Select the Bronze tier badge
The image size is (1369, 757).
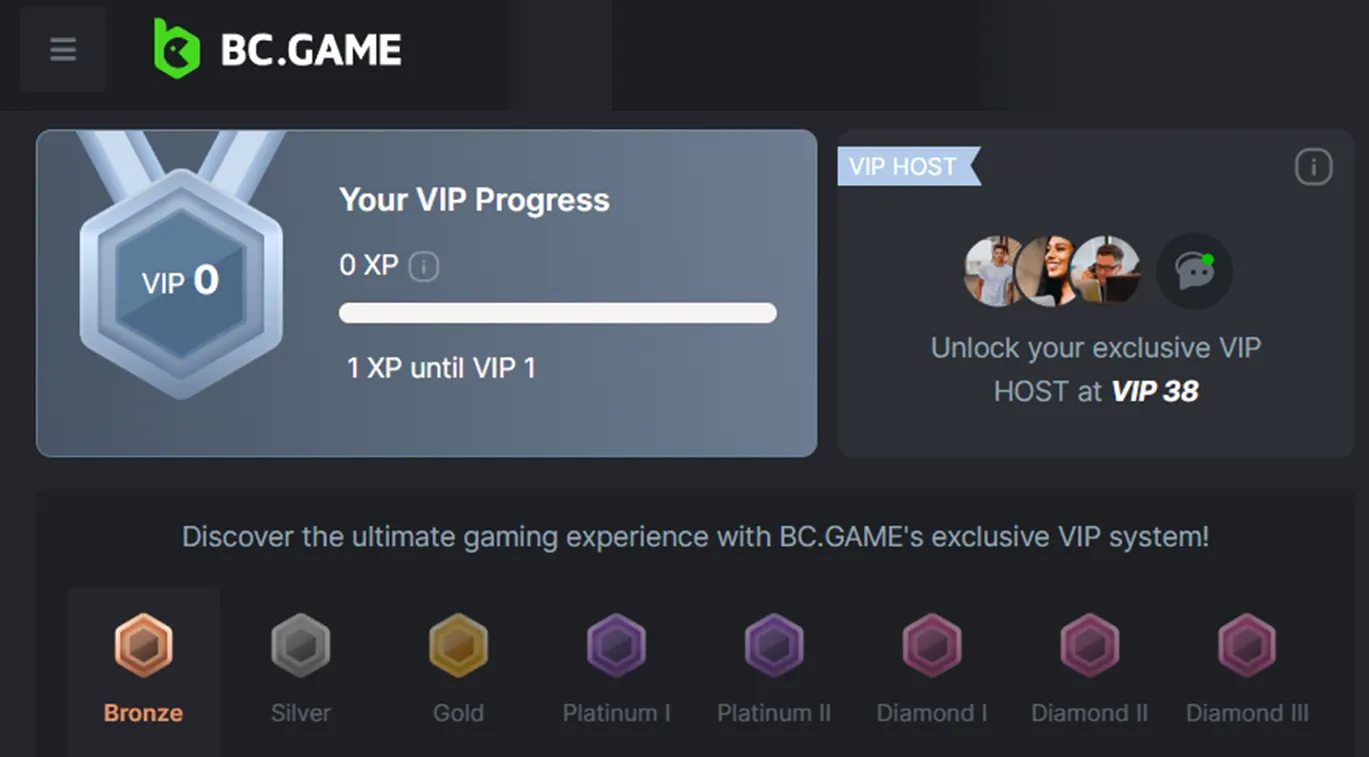(x=142, y=644)
